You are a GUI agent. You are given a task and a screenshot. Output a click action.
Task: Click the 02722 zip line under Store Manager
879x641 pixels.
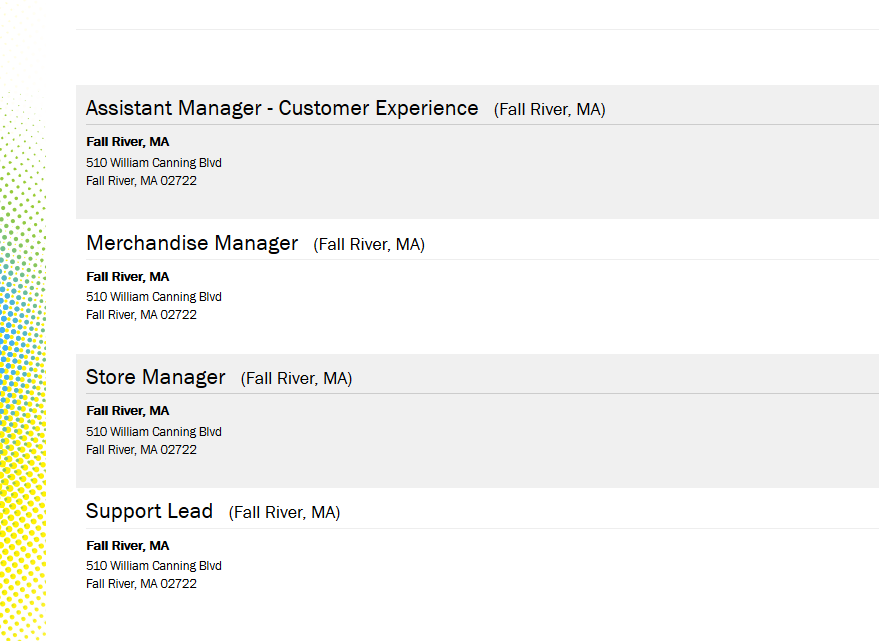(x=141, y=449)
